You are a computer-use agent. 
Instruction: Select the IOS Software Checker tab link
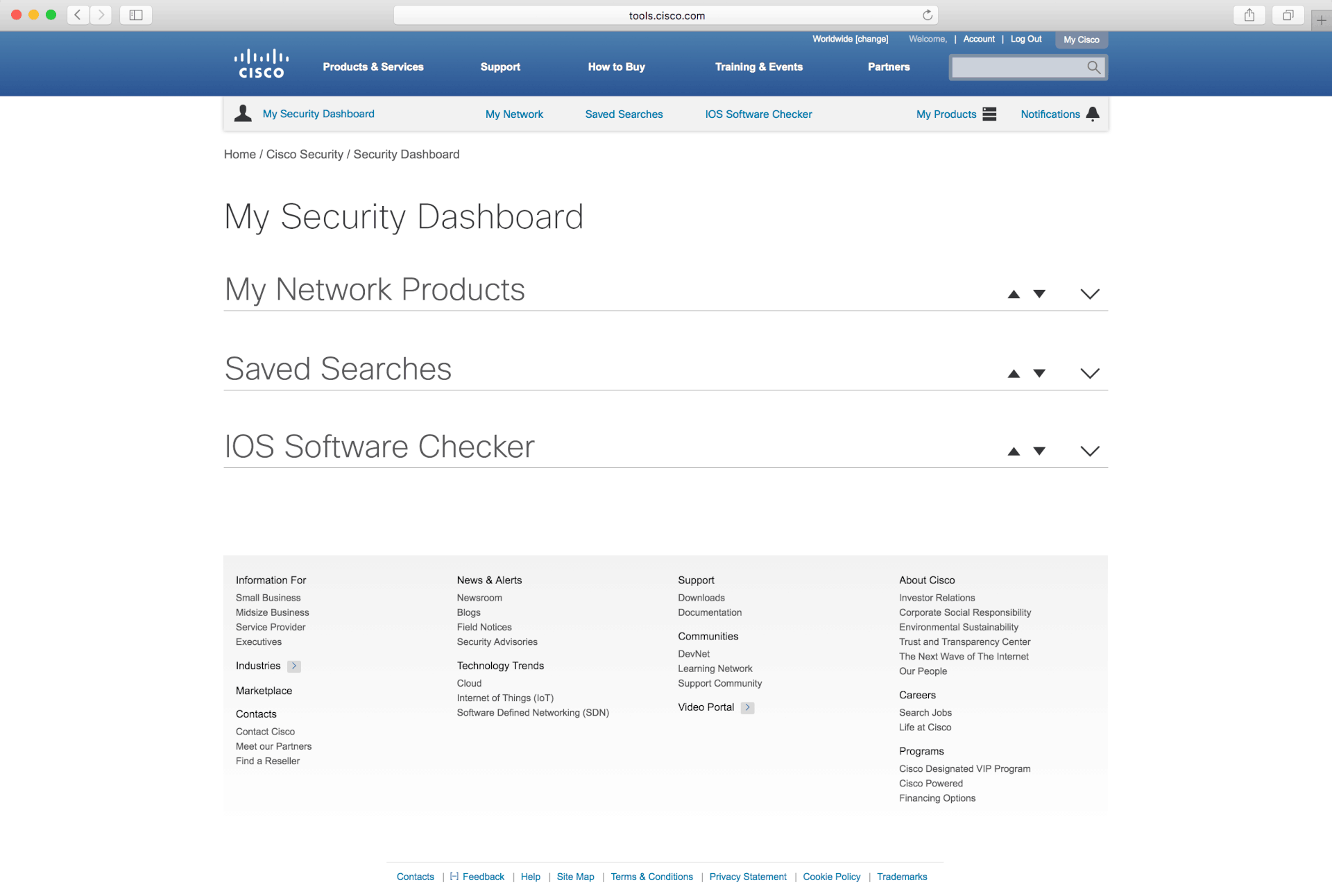[x=758, y=114]
